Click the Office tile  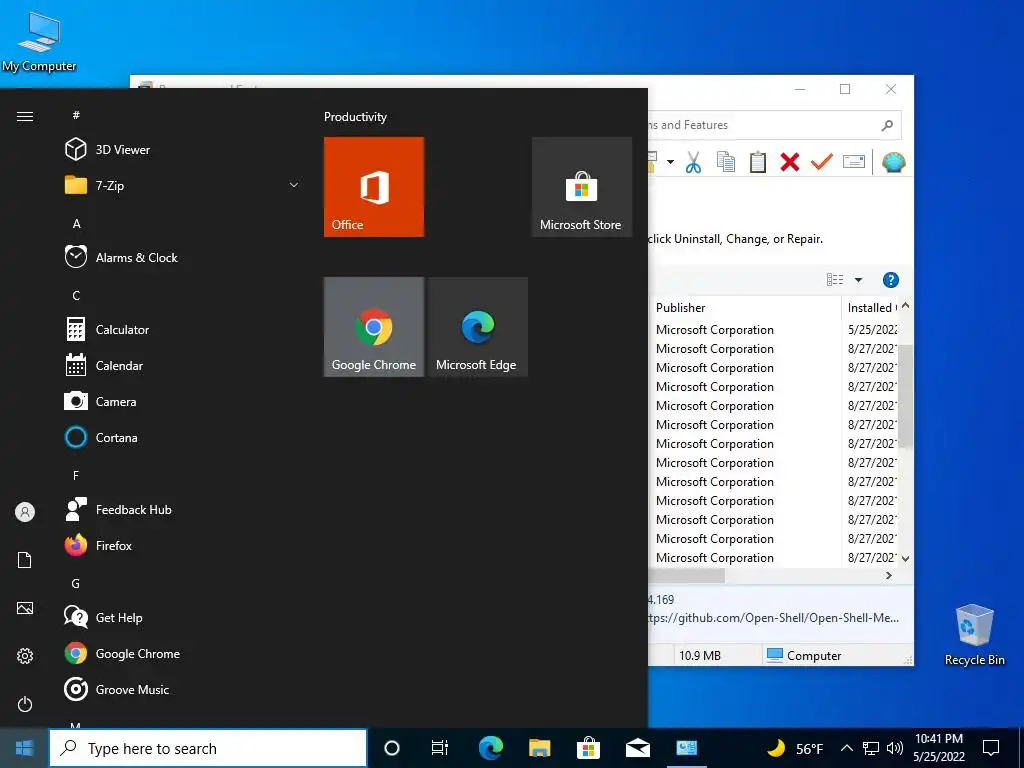coord(374,187)
